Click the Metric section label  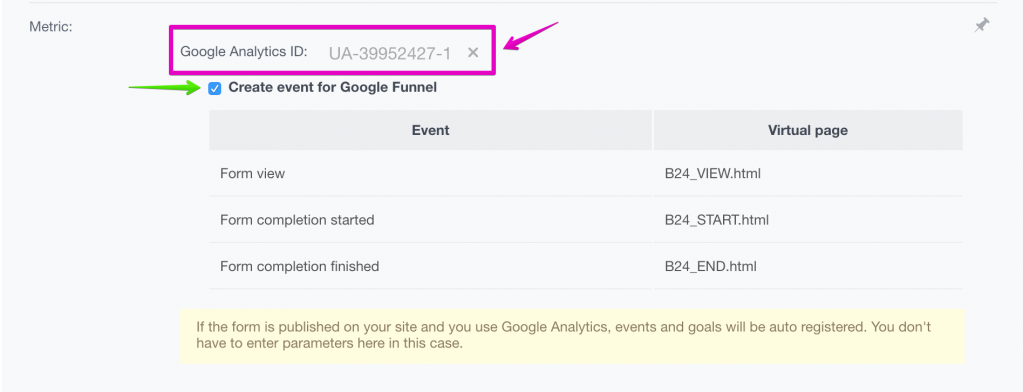[51, 27]
